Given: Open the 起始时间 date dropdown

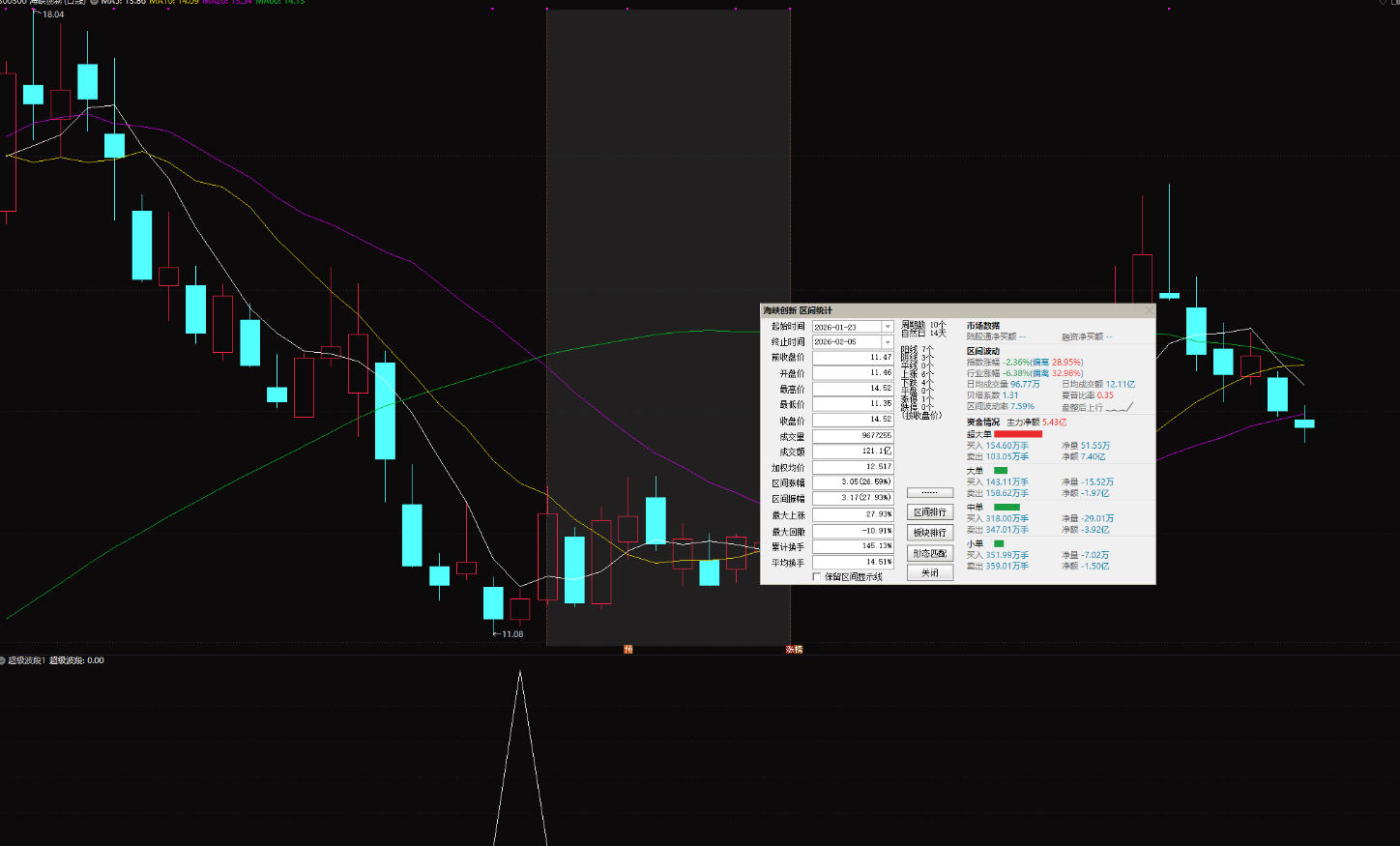Looking at the screenshot, I should click(888, 327).
